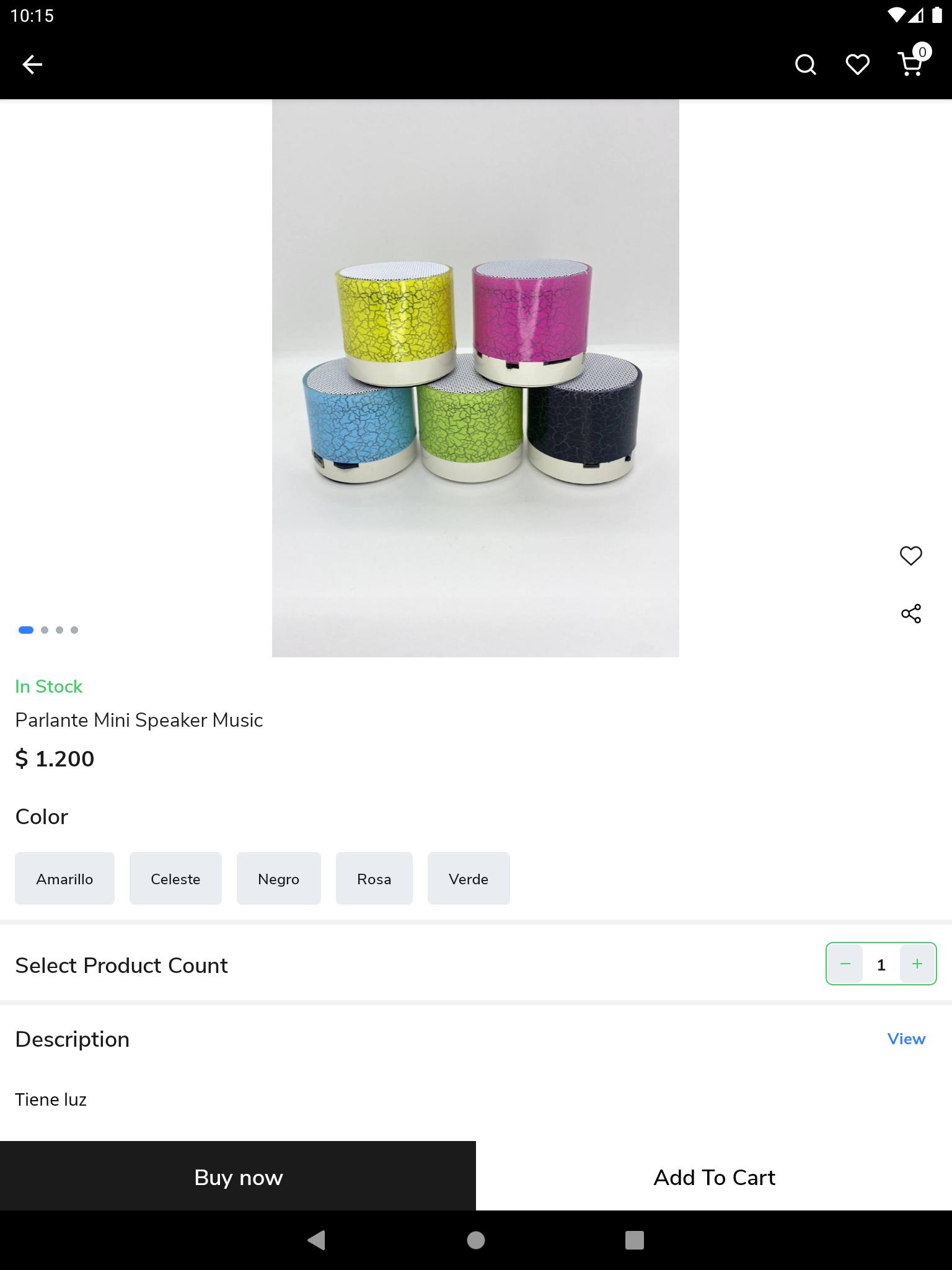
Task: Open wishlist from top bar heart icon
Action: [858, 64]
